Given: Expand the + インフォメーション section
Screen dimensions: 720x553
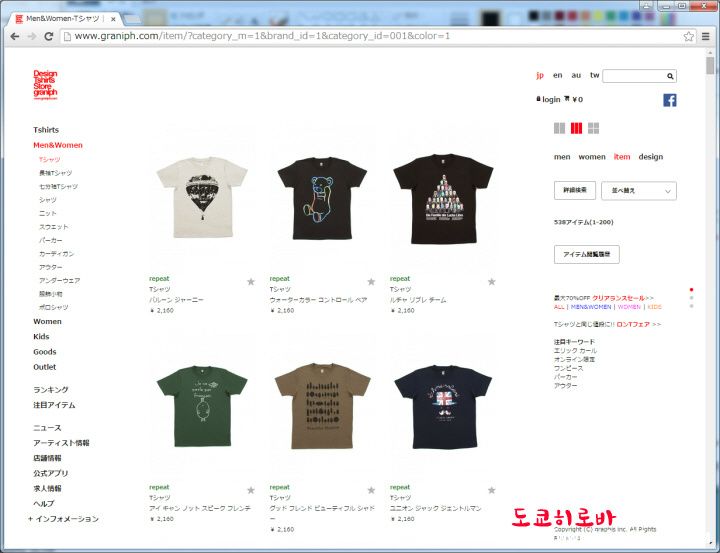Looking at the screenshot, I should pyautogui.click(x=63, y=519).
